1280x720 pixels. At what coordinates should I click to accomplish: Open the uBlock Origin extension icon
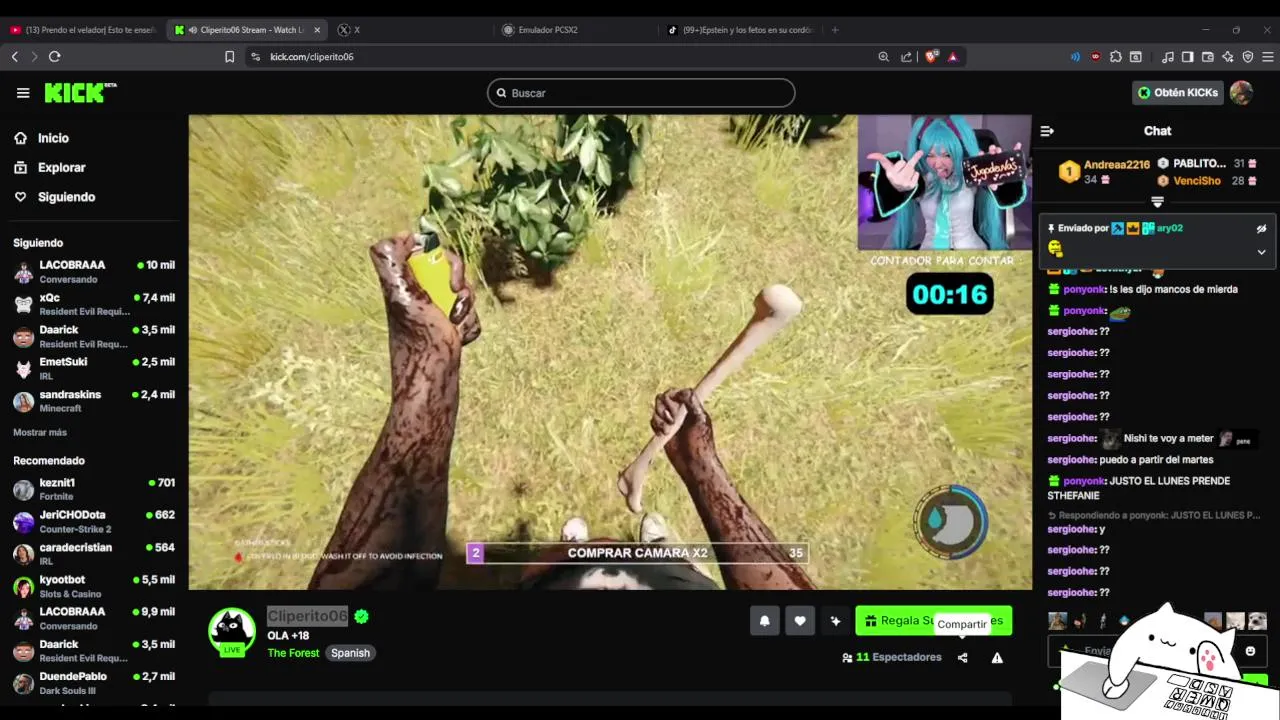(x=1096, y=57)
